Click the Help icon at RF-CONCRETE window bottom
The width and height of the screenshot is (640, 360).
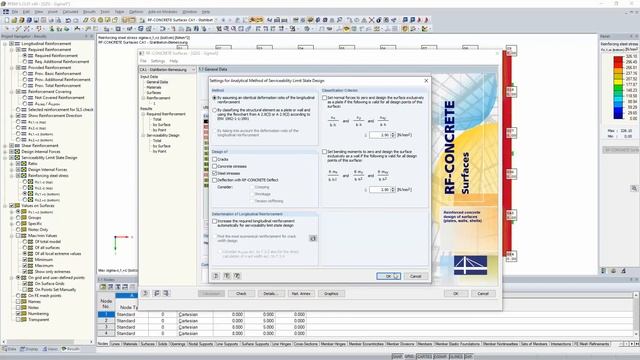(x=146, y=293)
